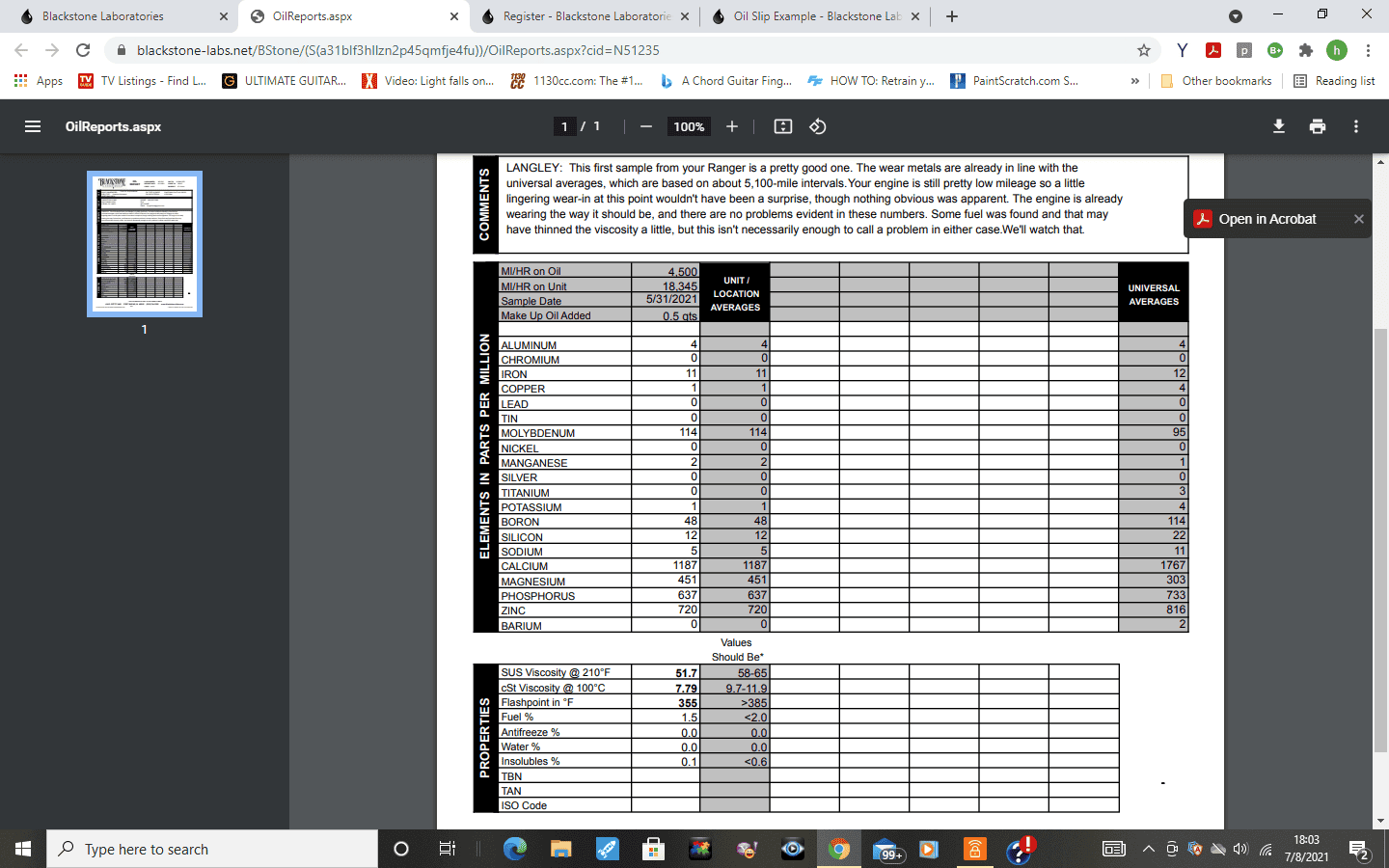View site information lock icon
The height and width of the screenshot is (868, 1389).
click(122, 50)
